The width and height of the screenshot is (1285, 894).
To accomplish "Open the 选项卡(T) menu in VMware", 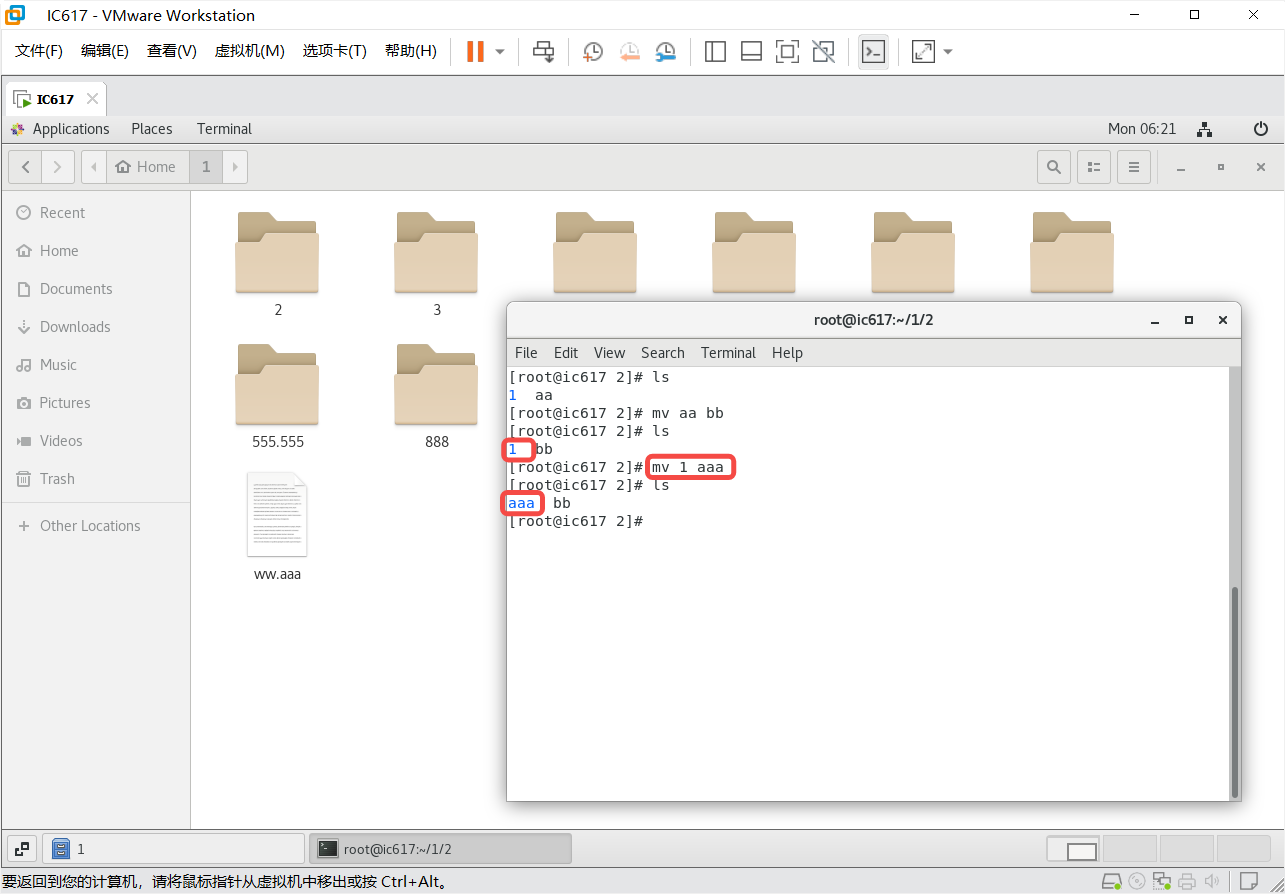I will point(335,51).
